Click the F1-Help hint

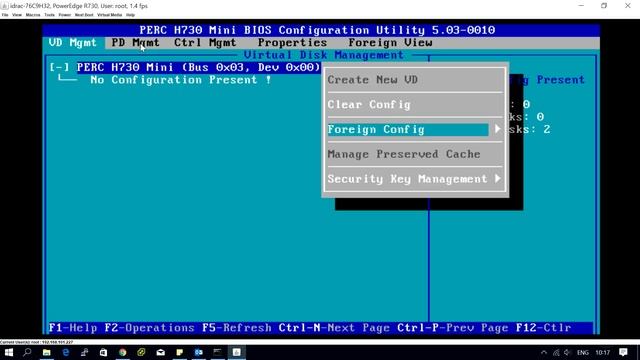coord(73,328)
